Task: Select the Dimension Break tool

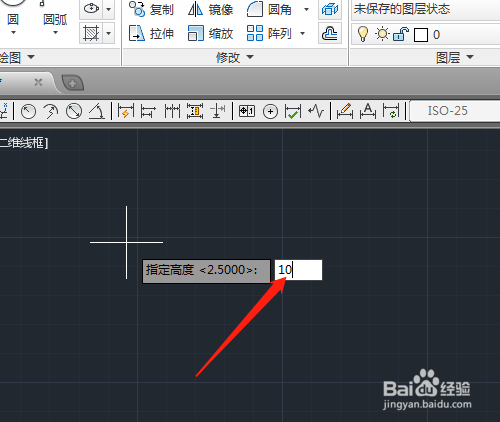Action: tap(218, 111)
